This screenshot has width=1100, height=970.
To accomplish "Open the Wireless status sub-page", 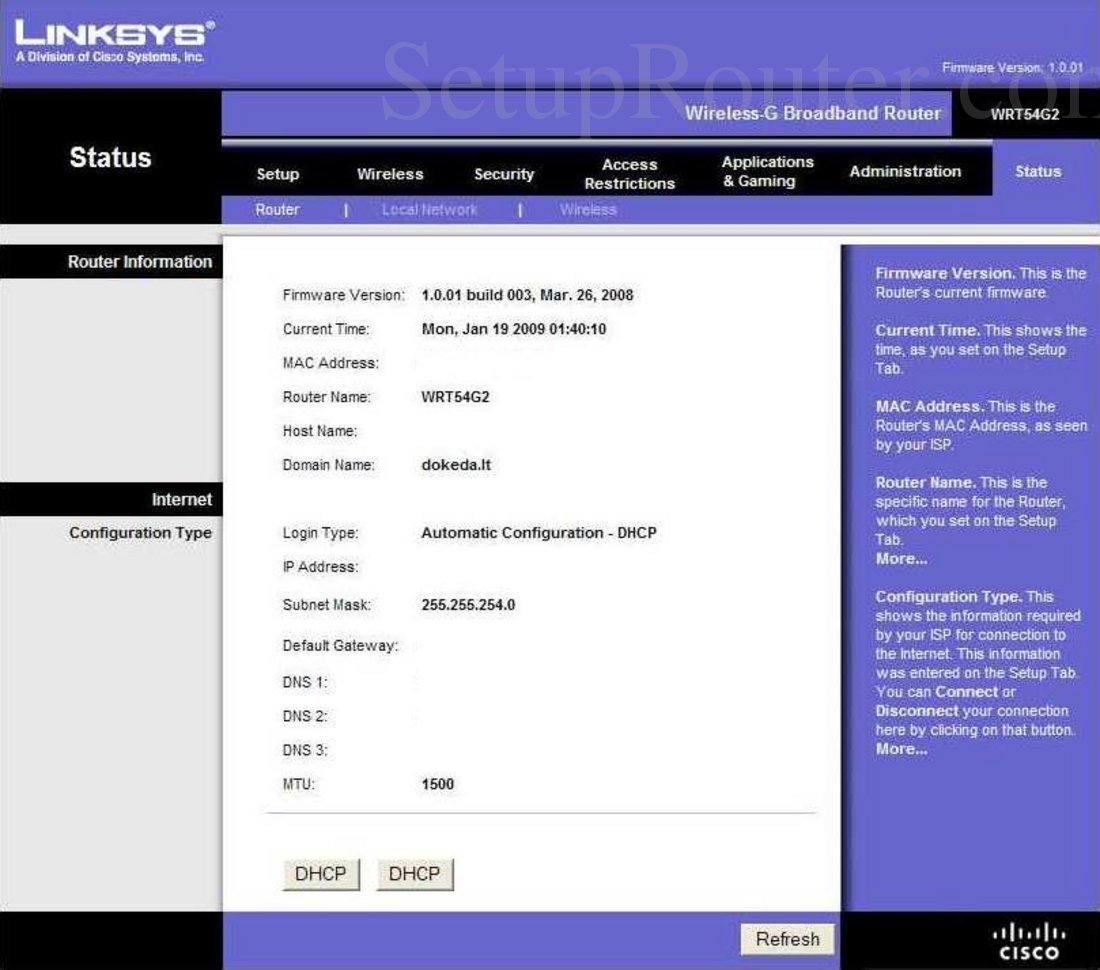I will click(587, 209).
